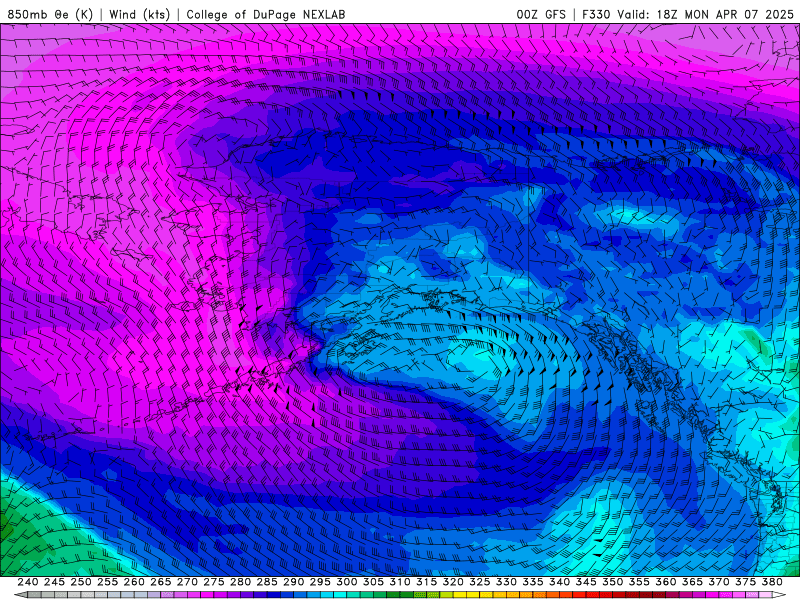Click "College of DuPage NEXLAB" header text
Image resolution: width=800 pixels, height=600 pixels.
click(x=265, y=14)
